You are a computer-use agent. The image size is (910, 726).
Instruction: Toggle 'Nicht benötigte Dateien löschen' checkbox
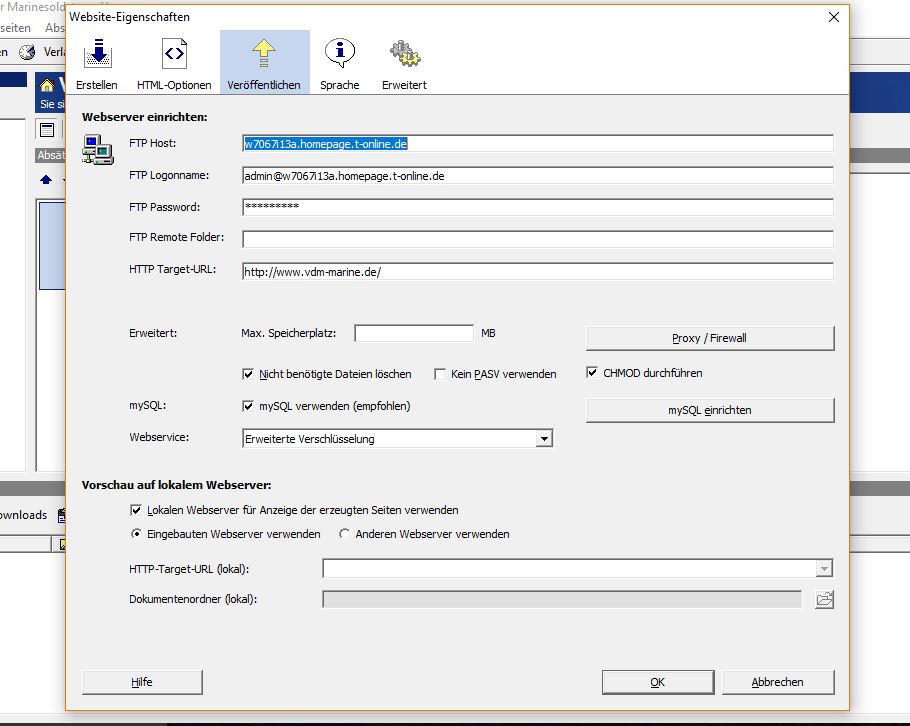click(249, 374)
